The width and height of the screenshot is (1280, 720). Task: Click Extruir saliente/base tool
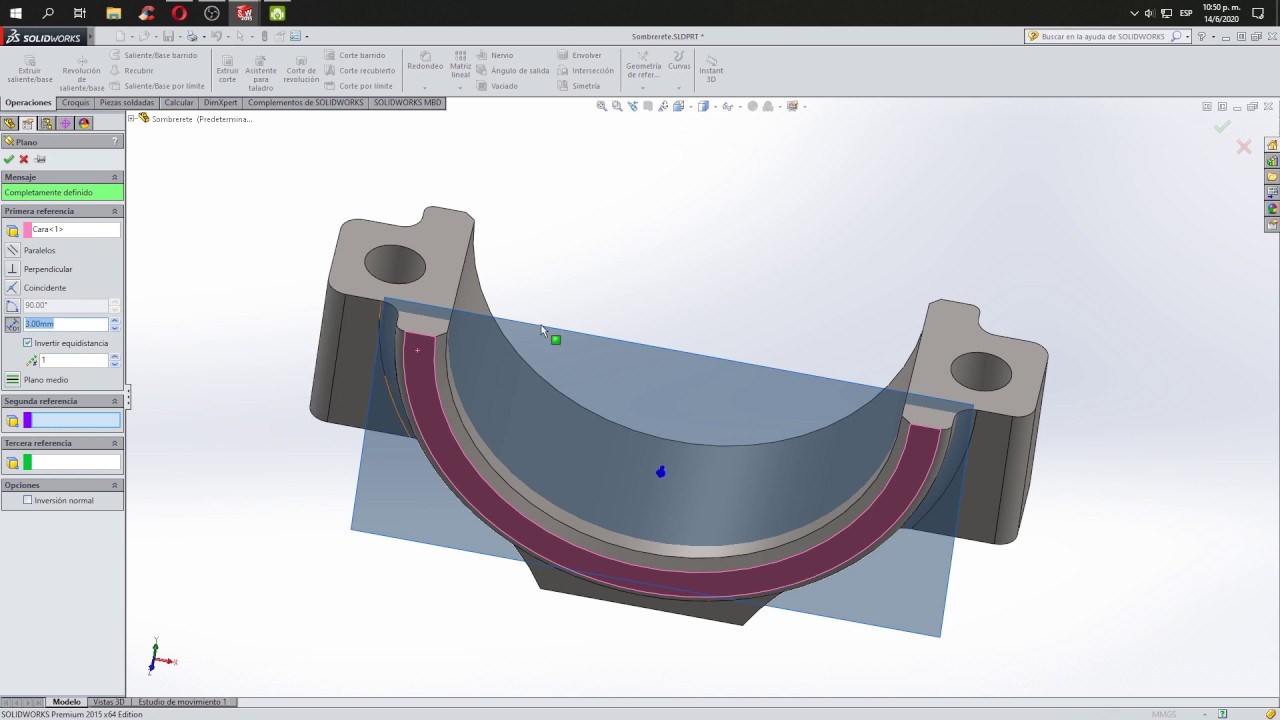[30, 68]
